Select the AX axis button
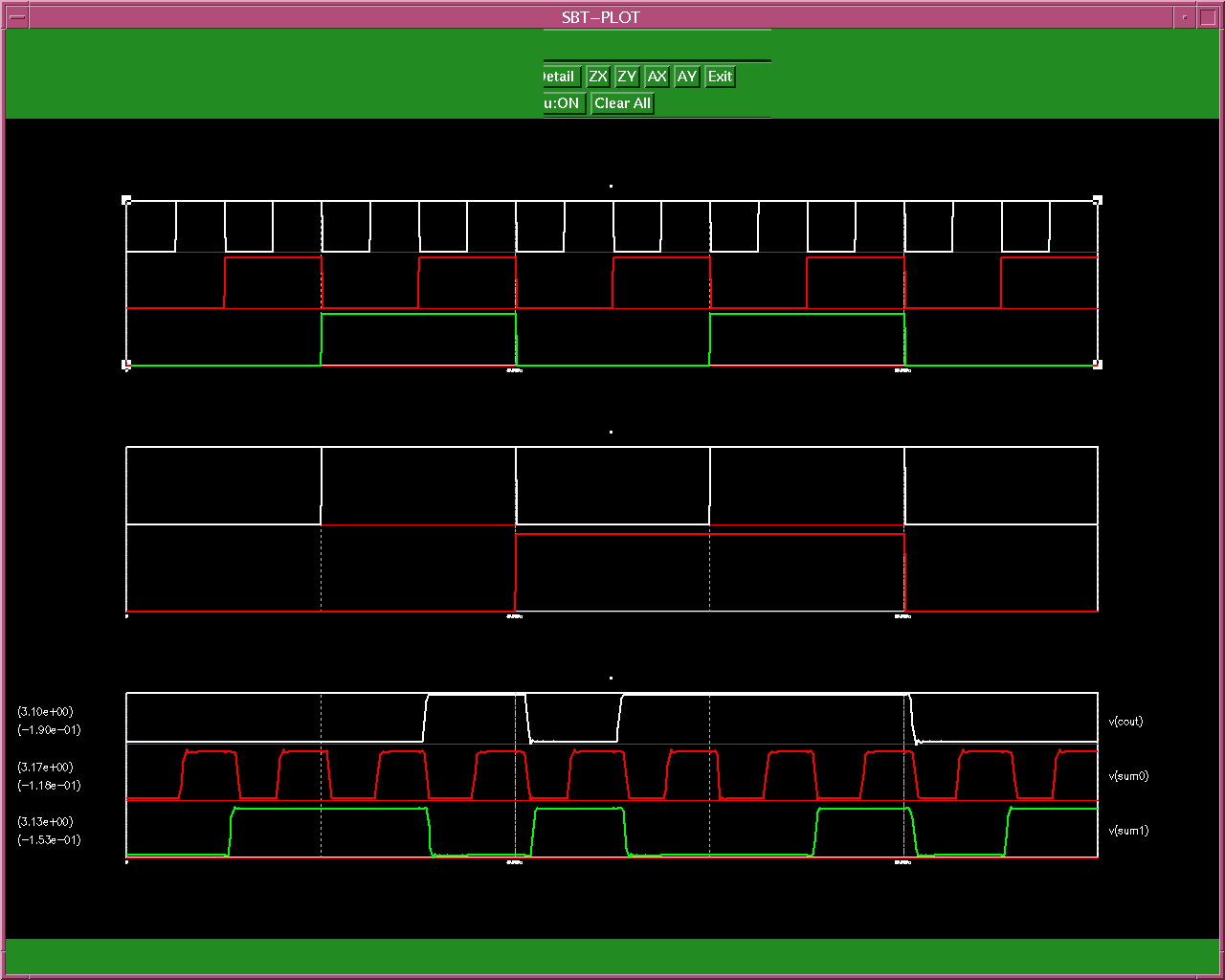The width and height of the screenshot is (1225, 980). pyautogui.click(x=657, y=77)
